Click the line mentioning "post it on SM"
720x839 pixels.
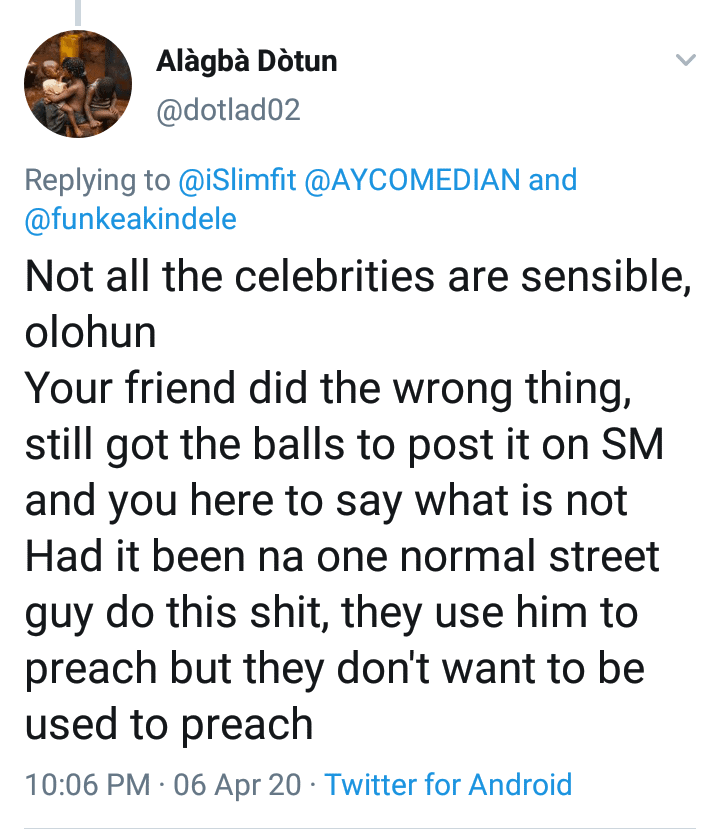pyautogui.click(x=345, y=445)
